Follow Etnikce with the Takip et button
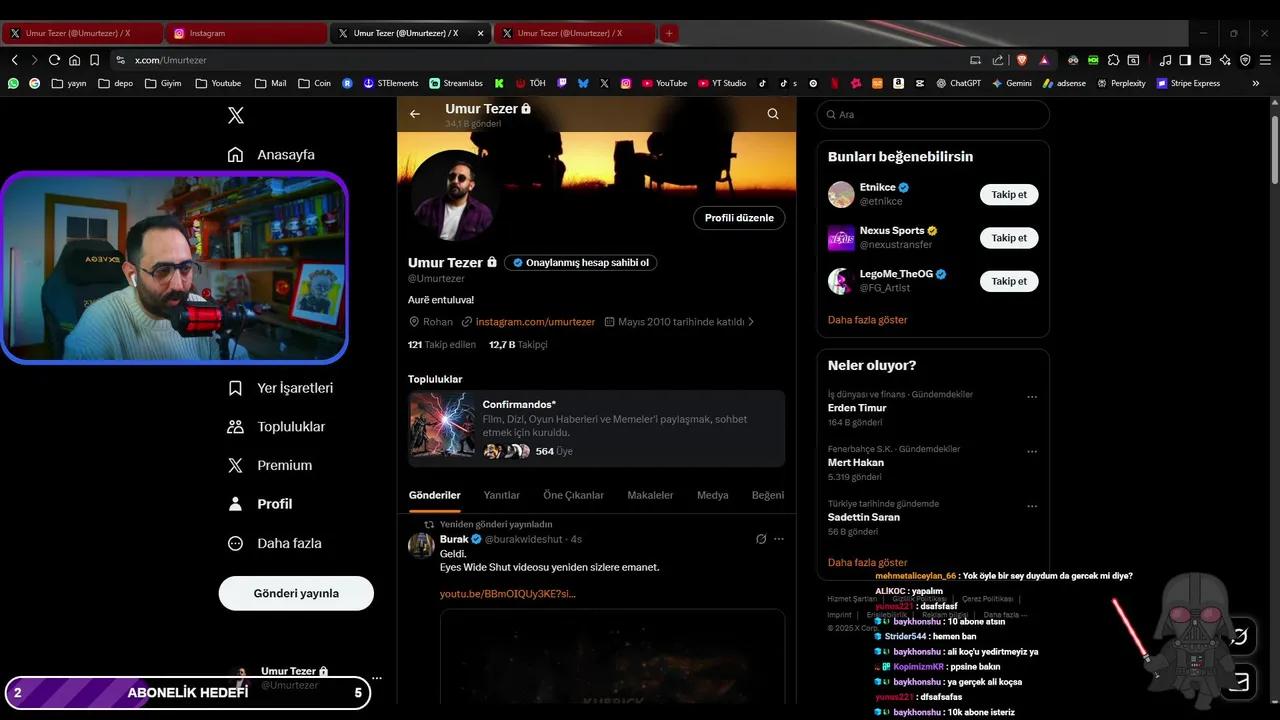This screenshot has height=720, width=1280. [1008, 194]
